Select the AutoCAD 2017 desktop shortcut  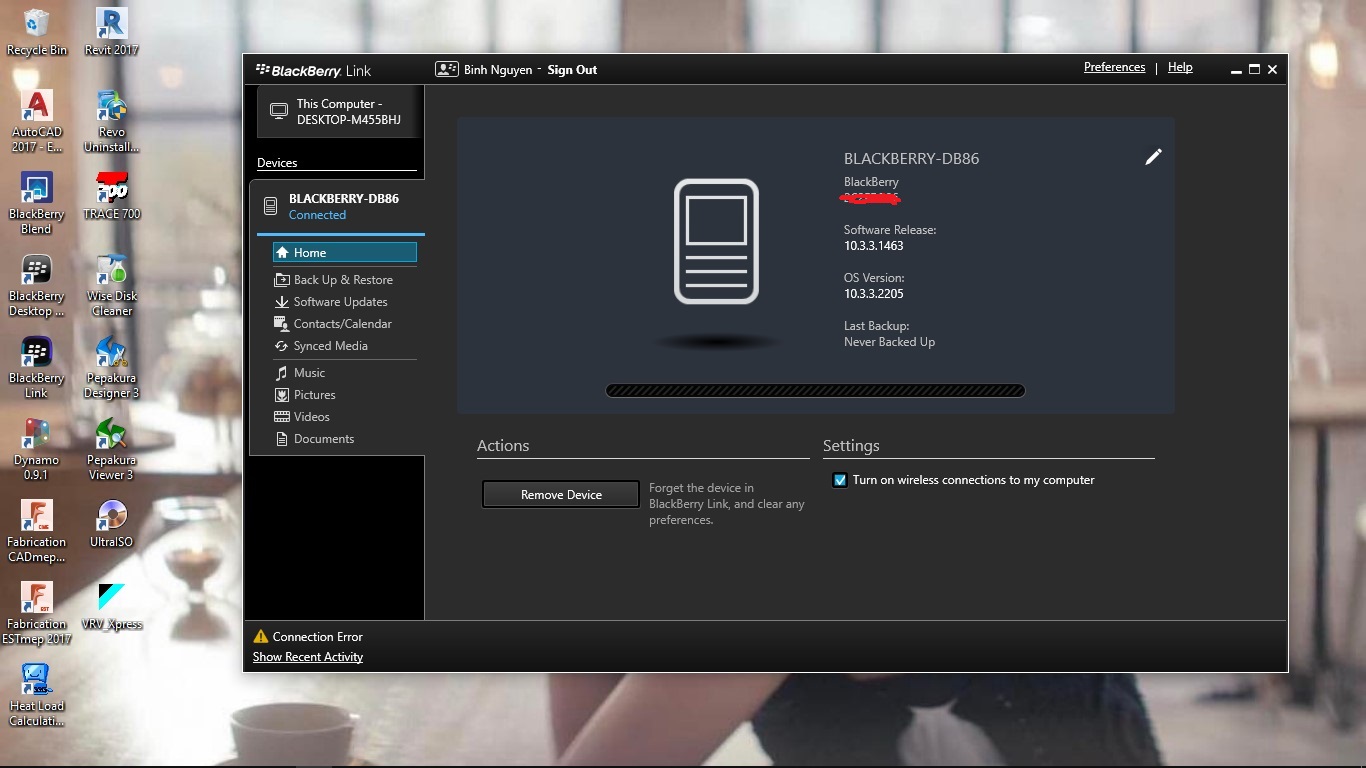pyautogui.click(x=37, y=121)
